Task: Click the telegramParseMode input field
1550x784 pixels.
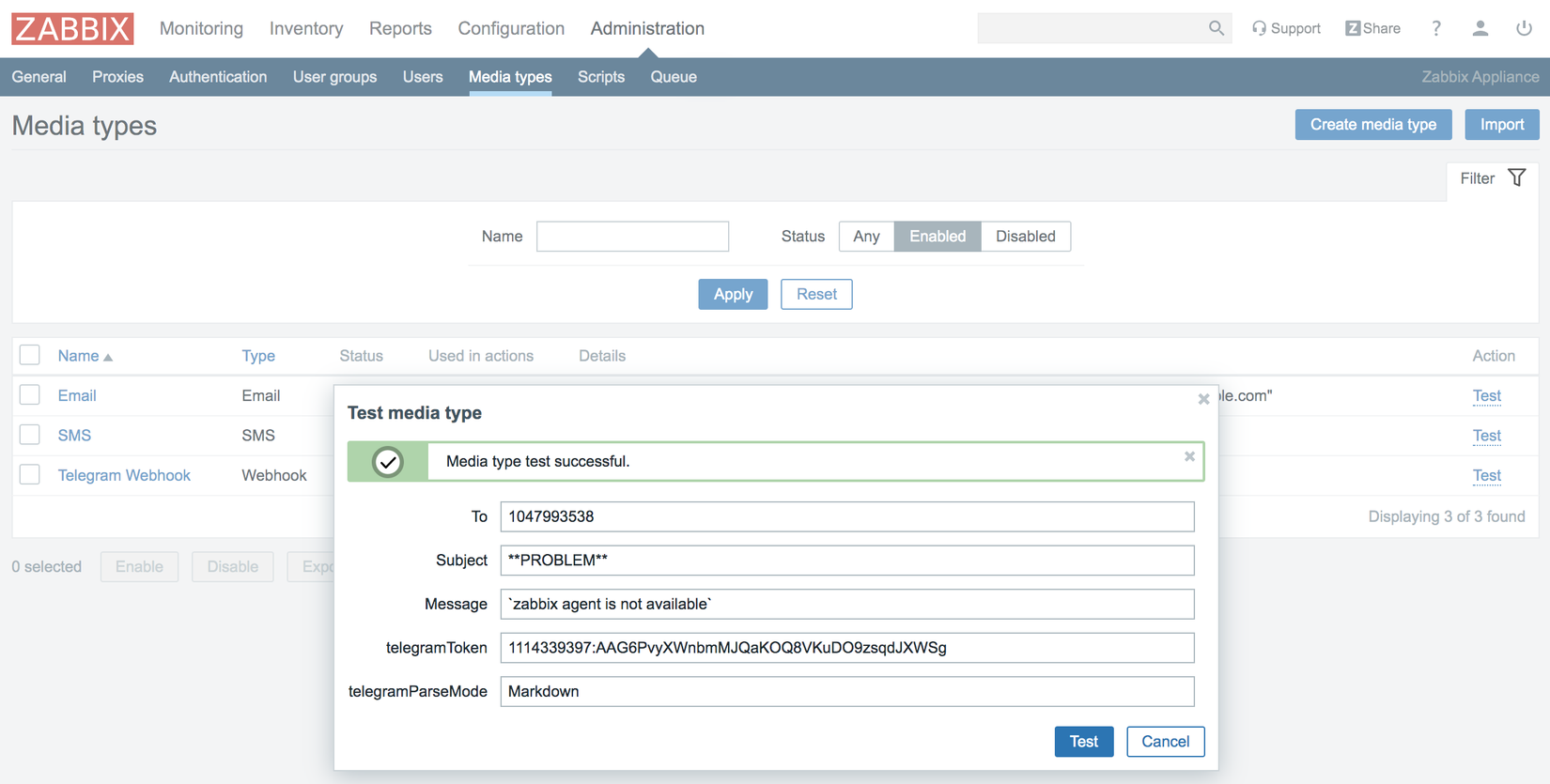Action: click(x=846, y=692)
